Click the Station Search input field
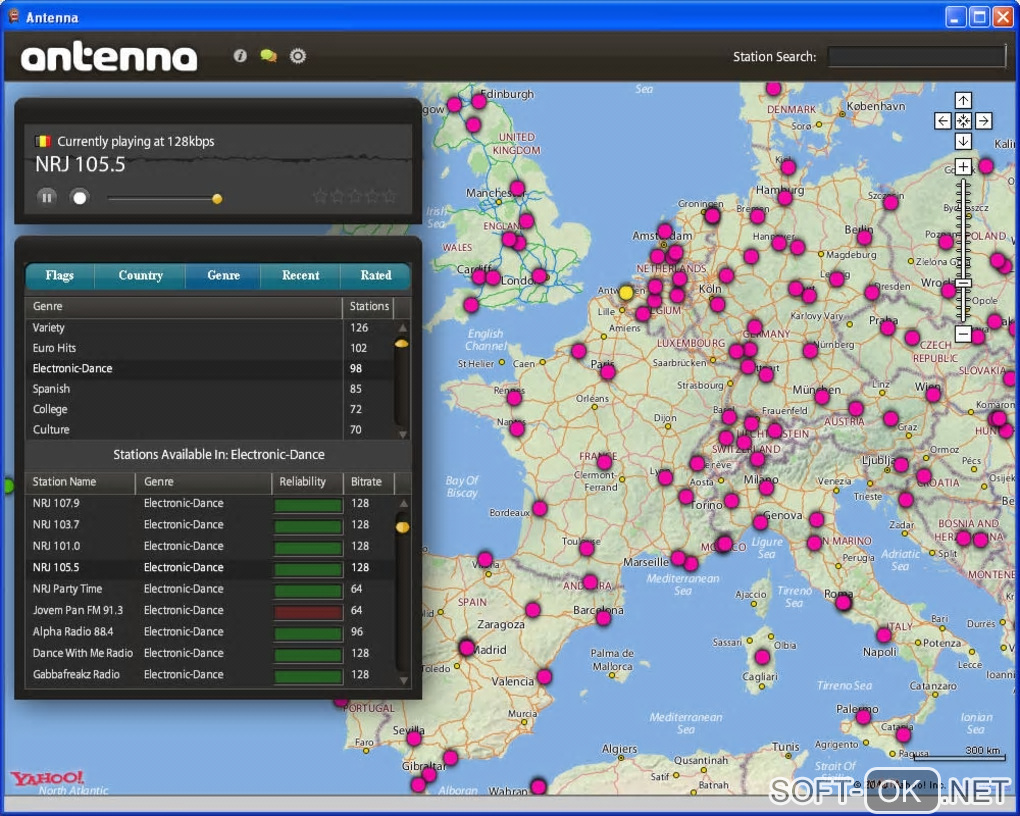 point(915,57)
